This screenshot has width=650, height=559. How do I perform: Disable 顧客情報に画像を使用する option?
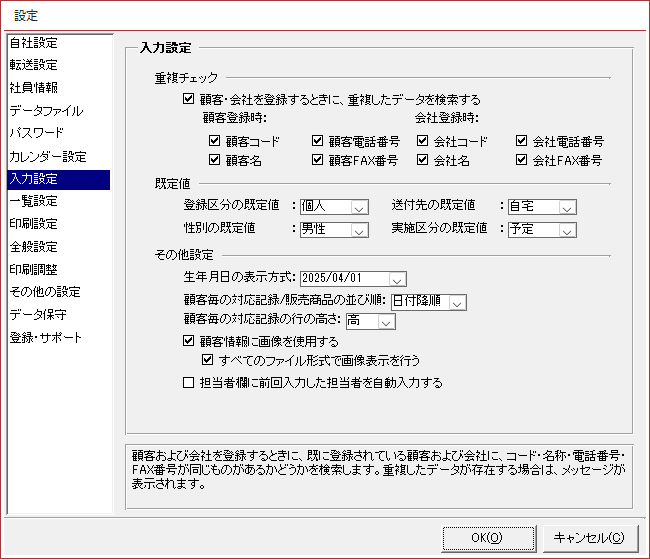coord(189,341)
